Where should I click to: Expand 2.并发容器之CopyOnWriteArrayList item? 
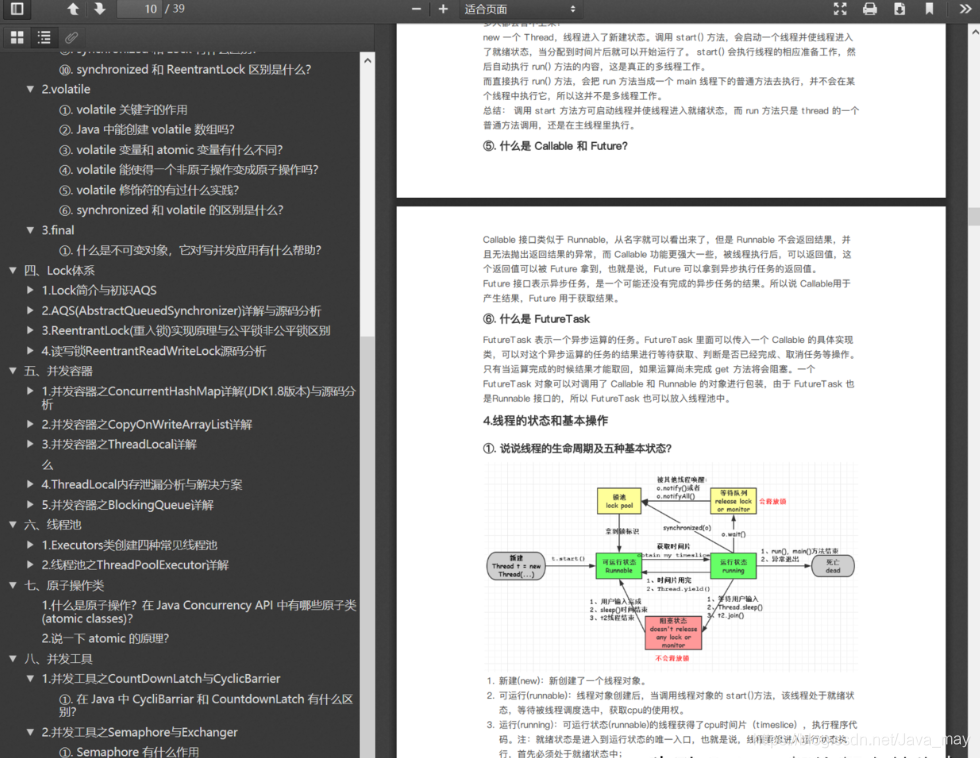point(30,424)
